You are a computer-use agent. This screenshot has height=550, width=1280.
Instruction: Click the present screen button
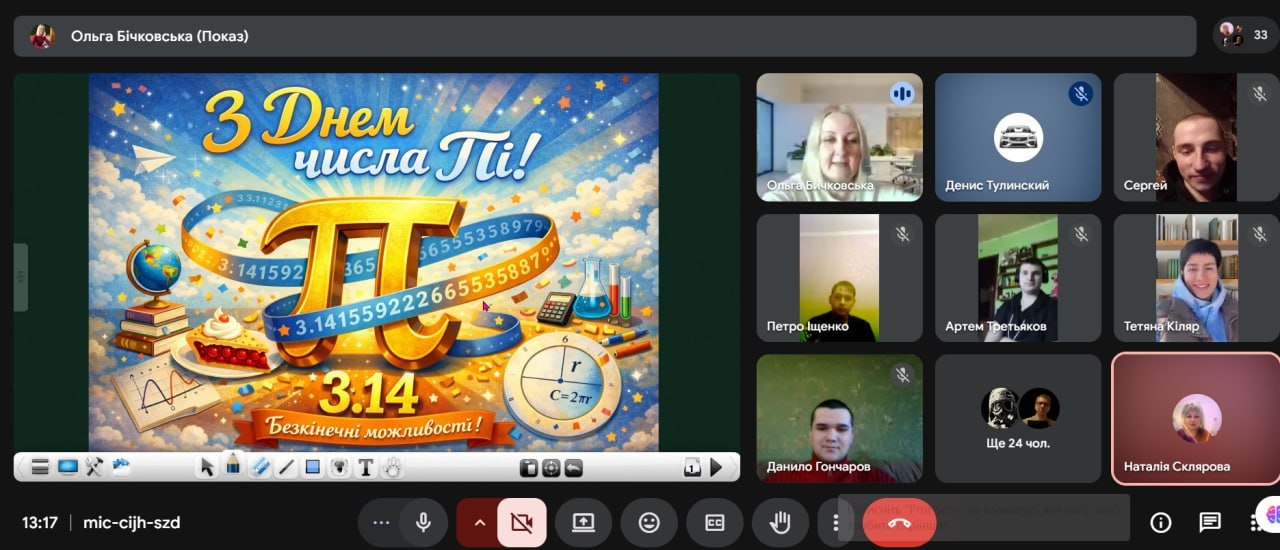point(583,522)
